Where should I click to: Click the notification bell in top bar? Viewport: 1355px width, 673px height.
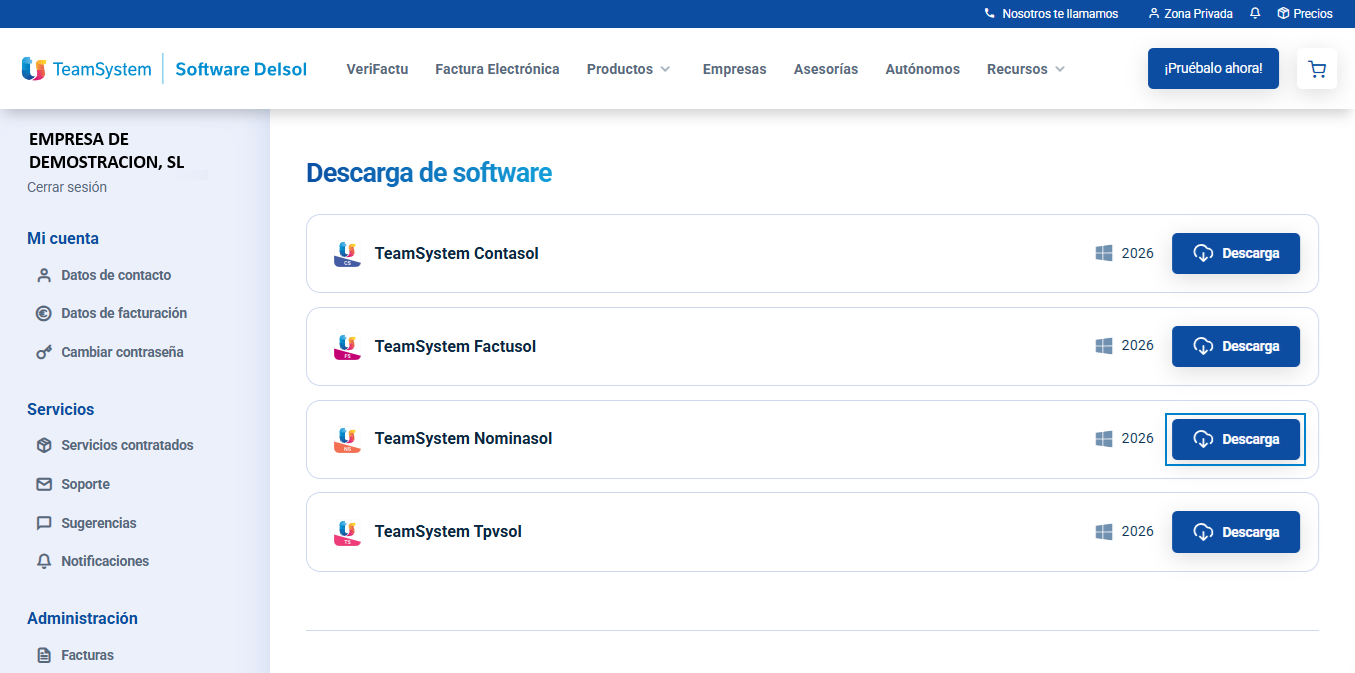pos(1255,14)
